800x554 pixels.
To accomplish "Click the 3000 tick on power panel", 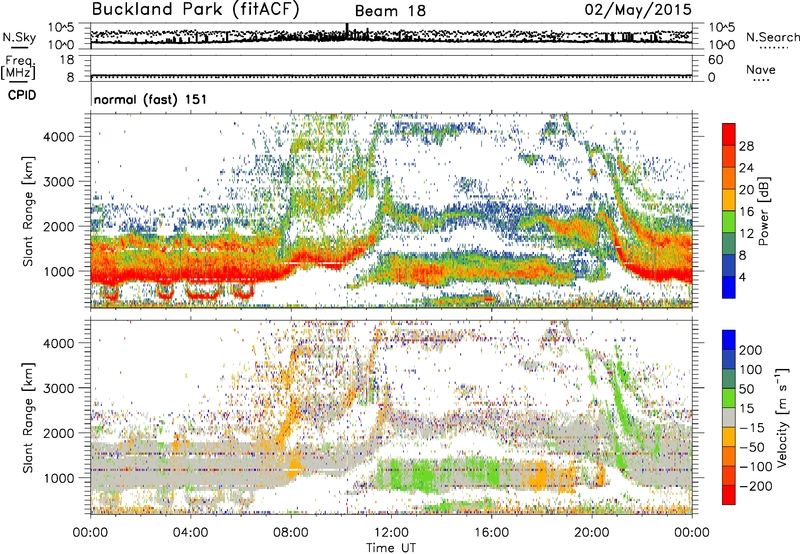I will pos(58,182).
